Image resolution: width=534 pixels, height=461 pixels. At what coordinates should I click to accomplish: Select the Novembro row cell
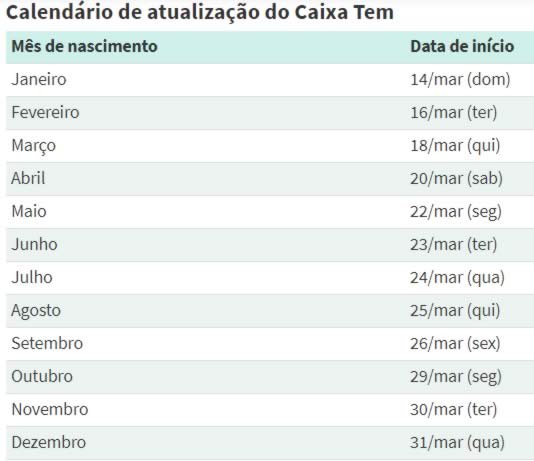[50, 409]
